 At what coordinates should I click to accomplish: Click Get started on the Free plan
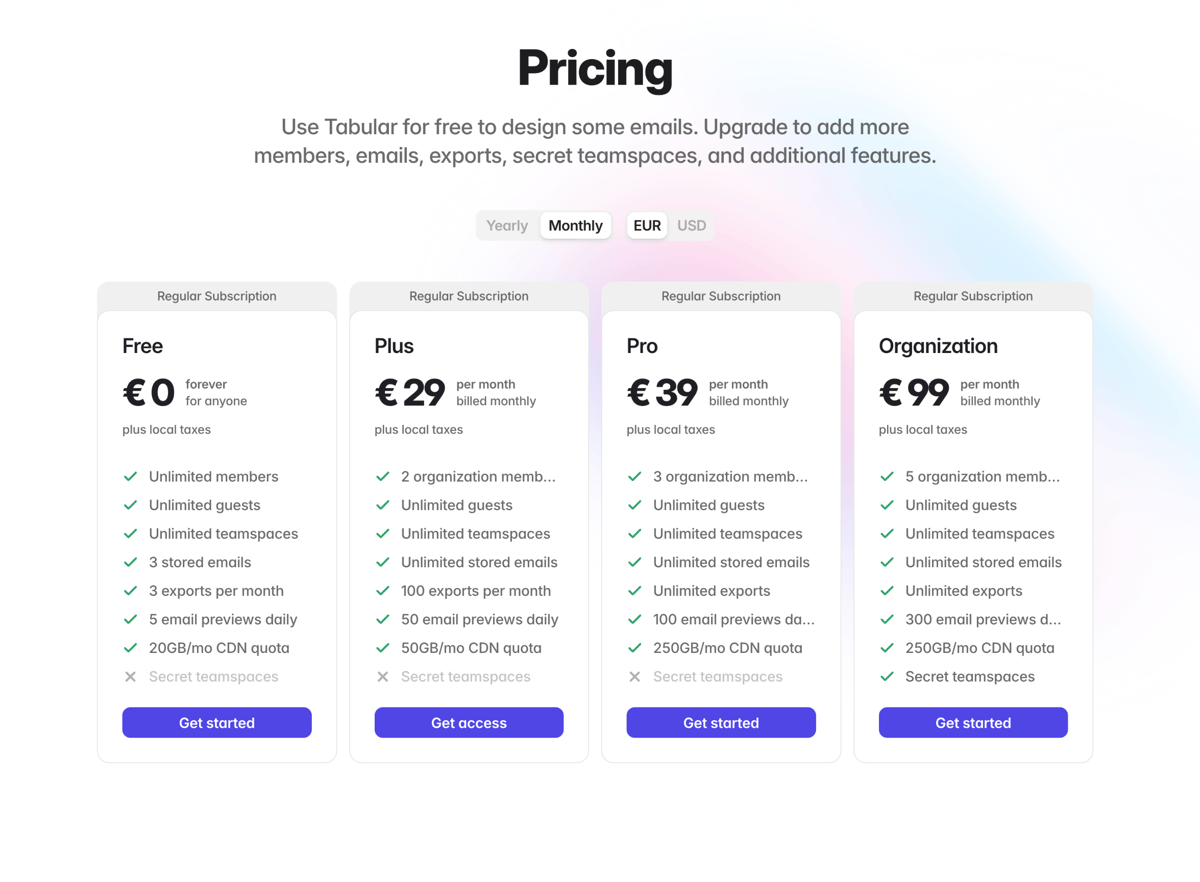(x=217, y=722)
